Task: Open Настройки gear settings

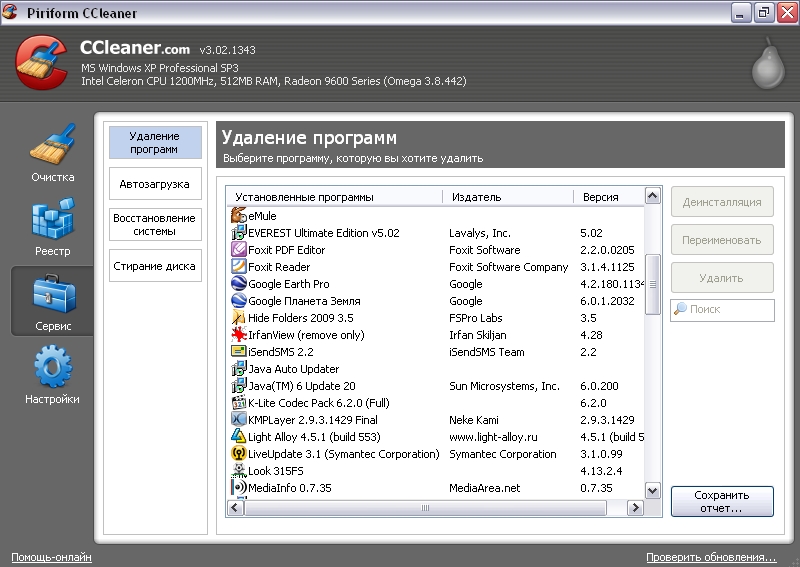Action: 53,375
